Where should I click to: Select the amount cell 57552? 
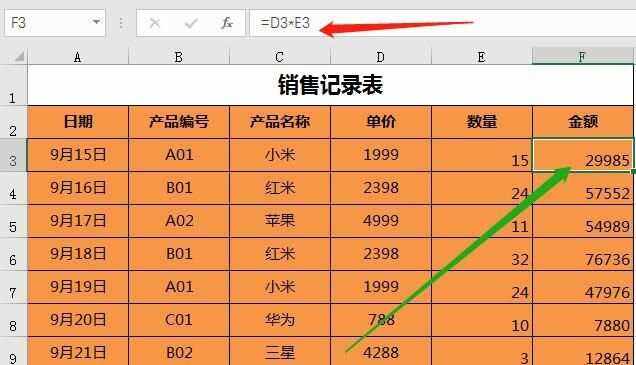(583, 188)
